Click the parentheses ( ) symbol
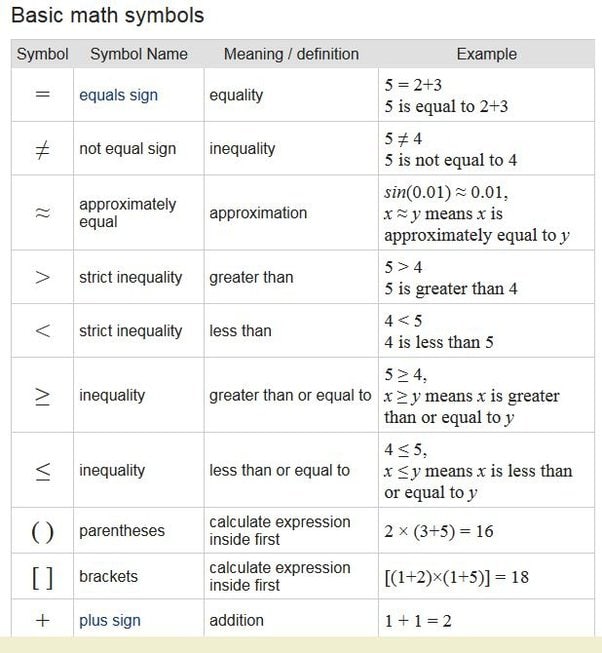This screenshot has width=602, height=653. (42, 532)
